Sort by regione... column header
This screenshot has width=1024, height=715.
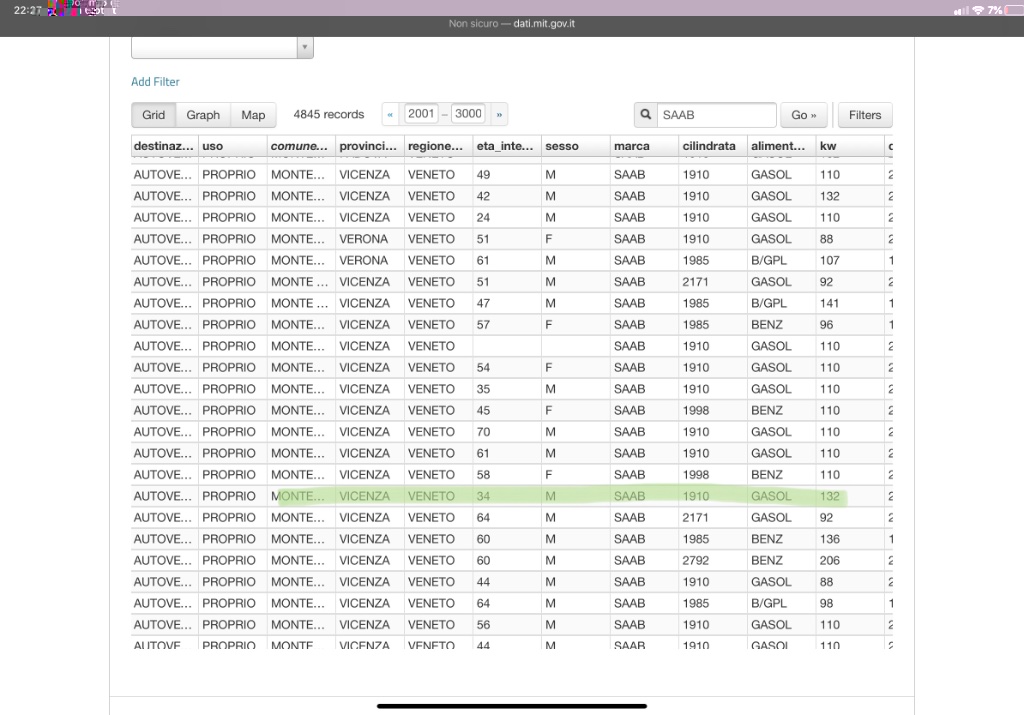click(438, 146)
